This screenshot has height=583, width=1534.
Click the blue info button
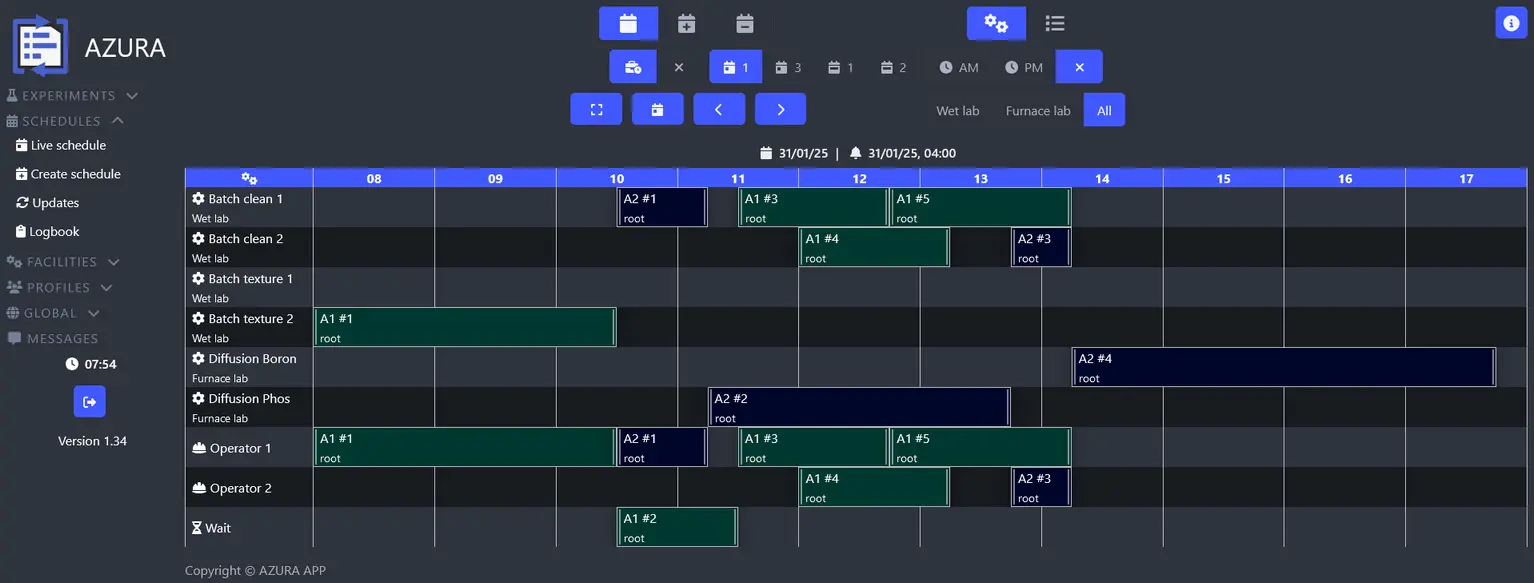coord(1510,23)
